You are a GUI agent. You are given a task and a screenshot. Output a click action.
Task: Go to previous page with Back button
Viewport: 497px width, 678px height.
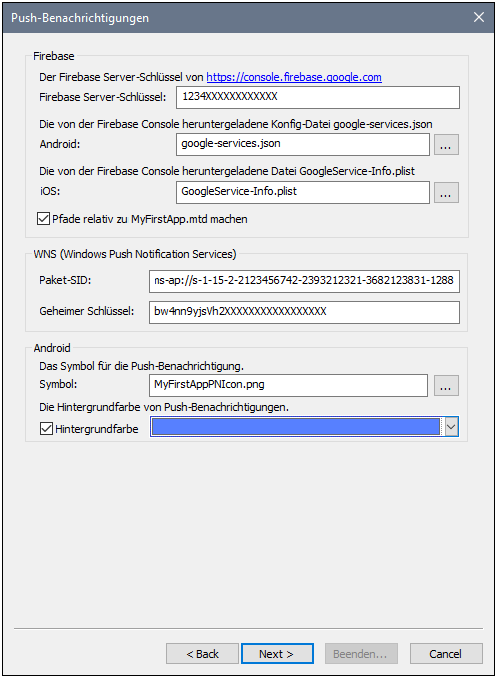[x=202, y=653]
